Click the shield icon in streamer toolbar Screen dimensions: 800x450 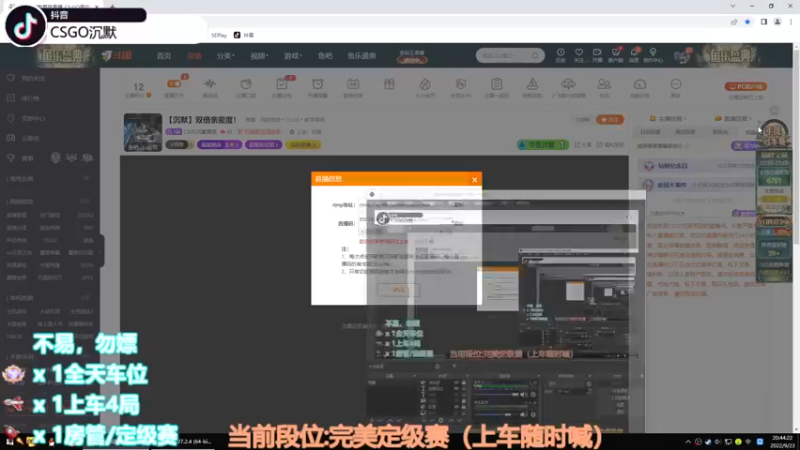click(x=461, y=84)
